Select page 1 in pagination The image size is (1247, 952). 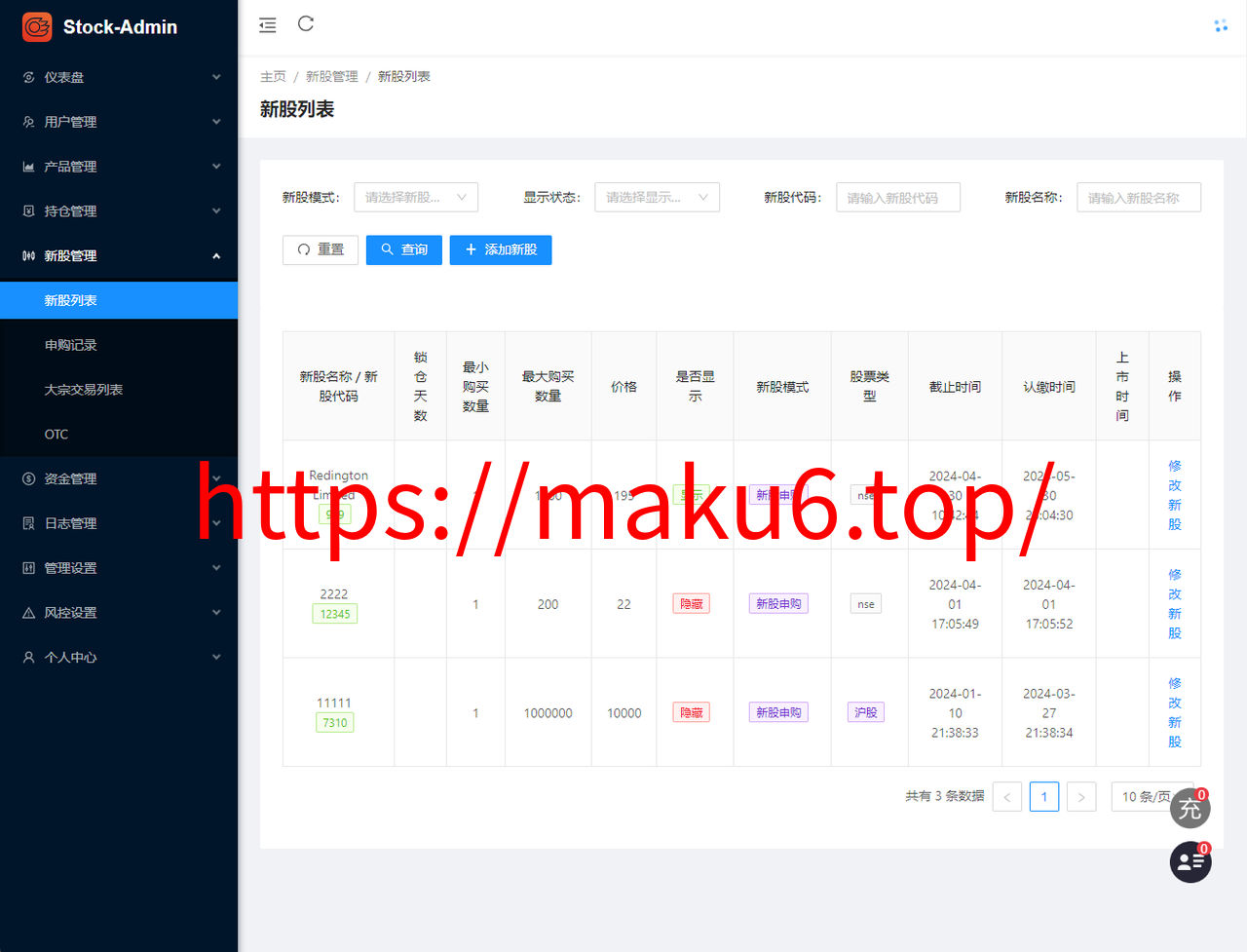point(1044,797)
